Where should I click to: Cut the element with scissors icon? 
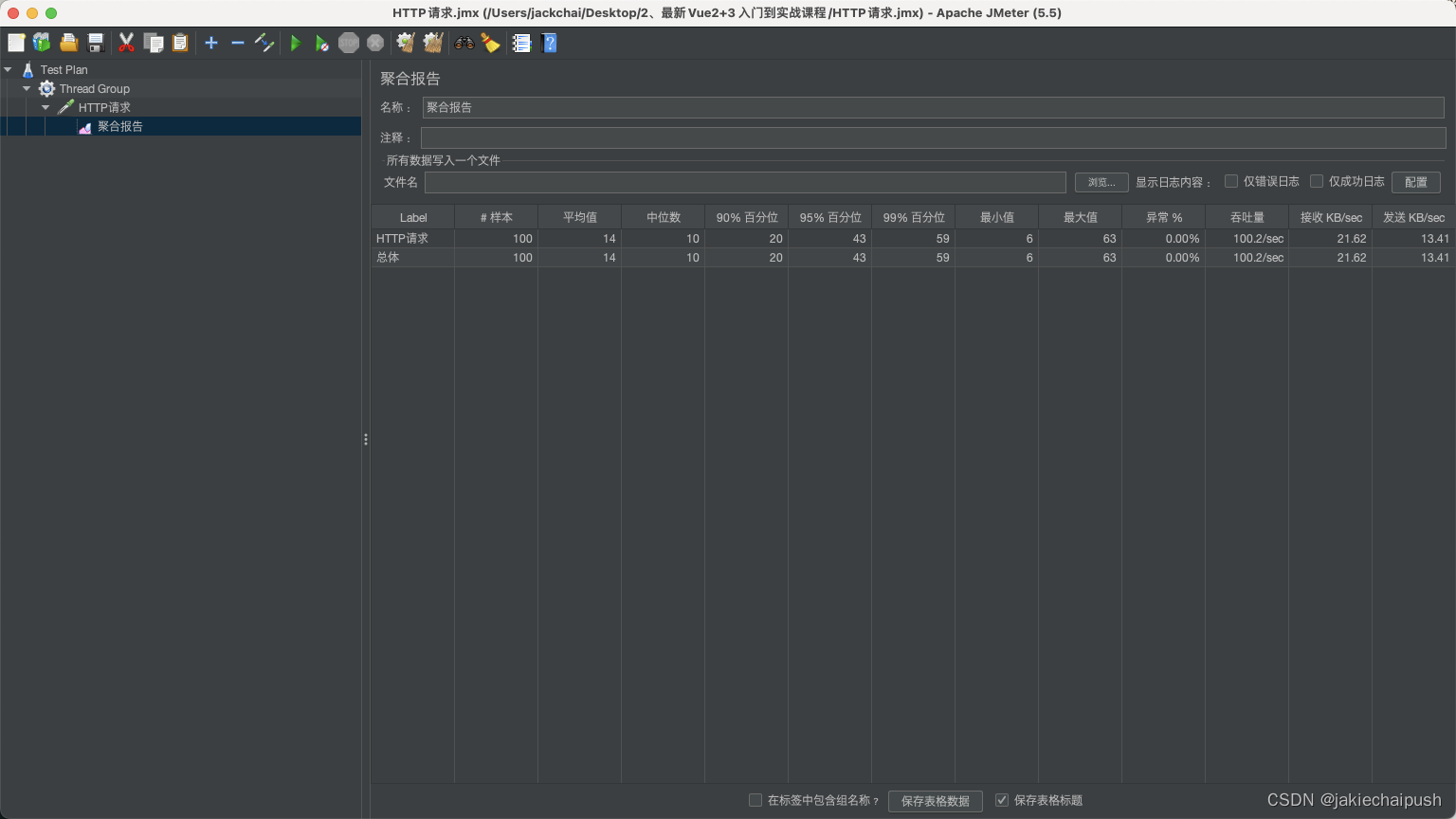(126, 43)
